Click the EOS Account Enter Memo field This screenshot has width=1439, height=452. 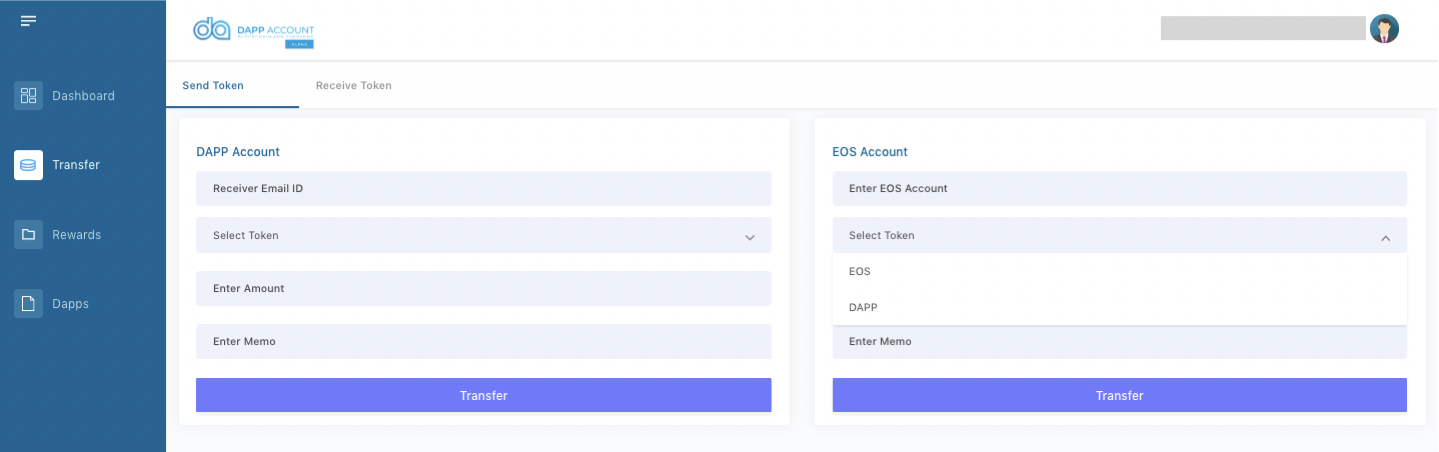tap(1119, 342)
